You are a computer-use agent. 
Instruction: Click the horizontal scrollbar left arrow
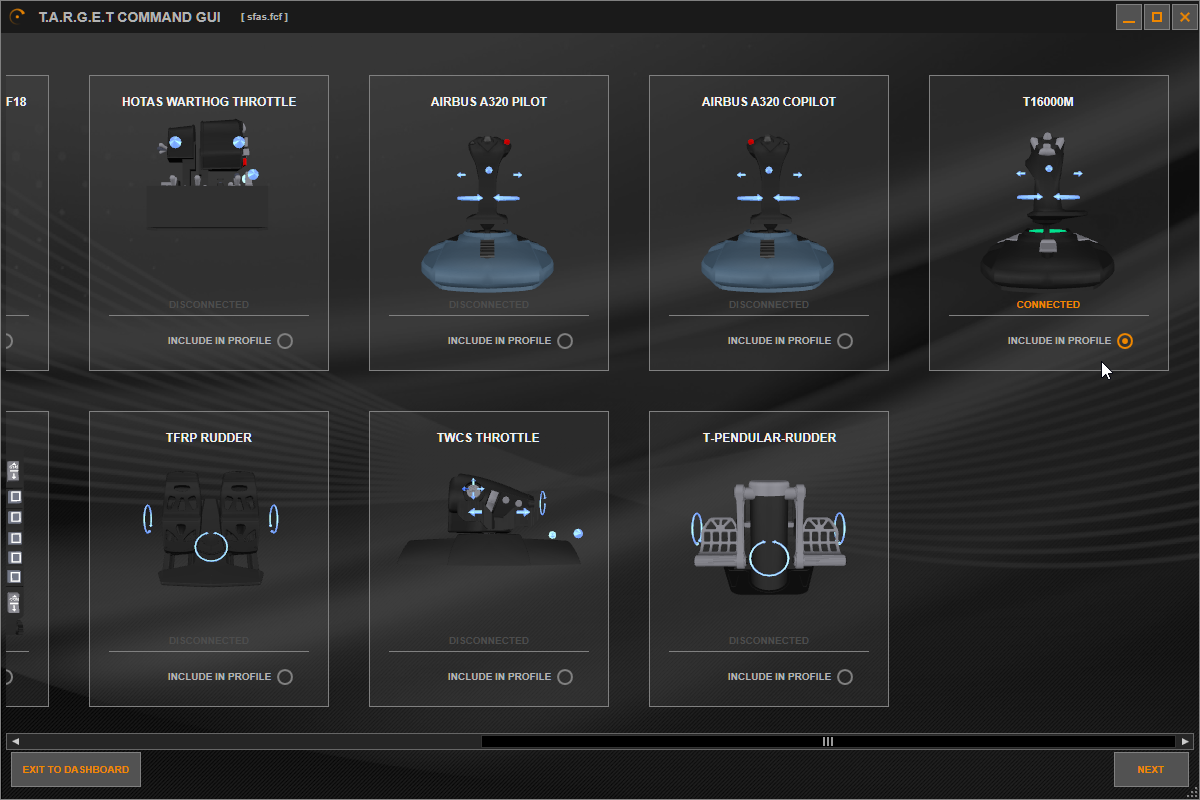[x=15, y=742]
